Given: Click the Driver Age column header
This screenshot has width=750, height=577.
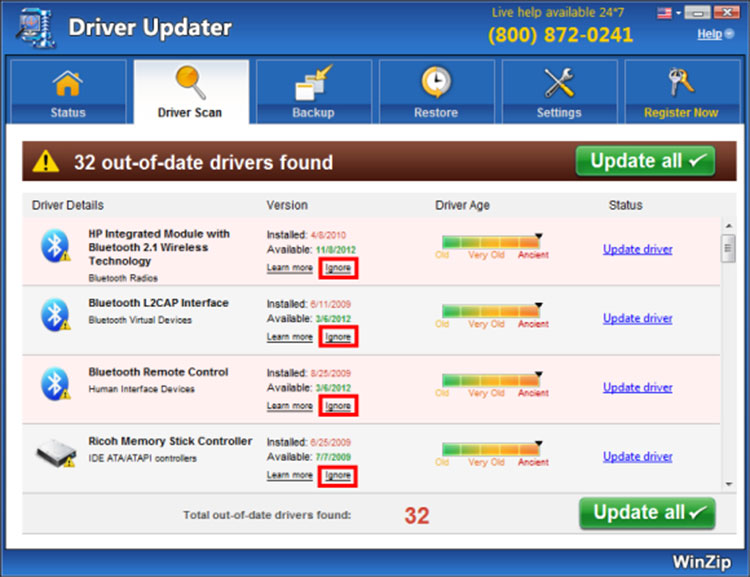Looking at the screenshot, I should tap(462, 205).
